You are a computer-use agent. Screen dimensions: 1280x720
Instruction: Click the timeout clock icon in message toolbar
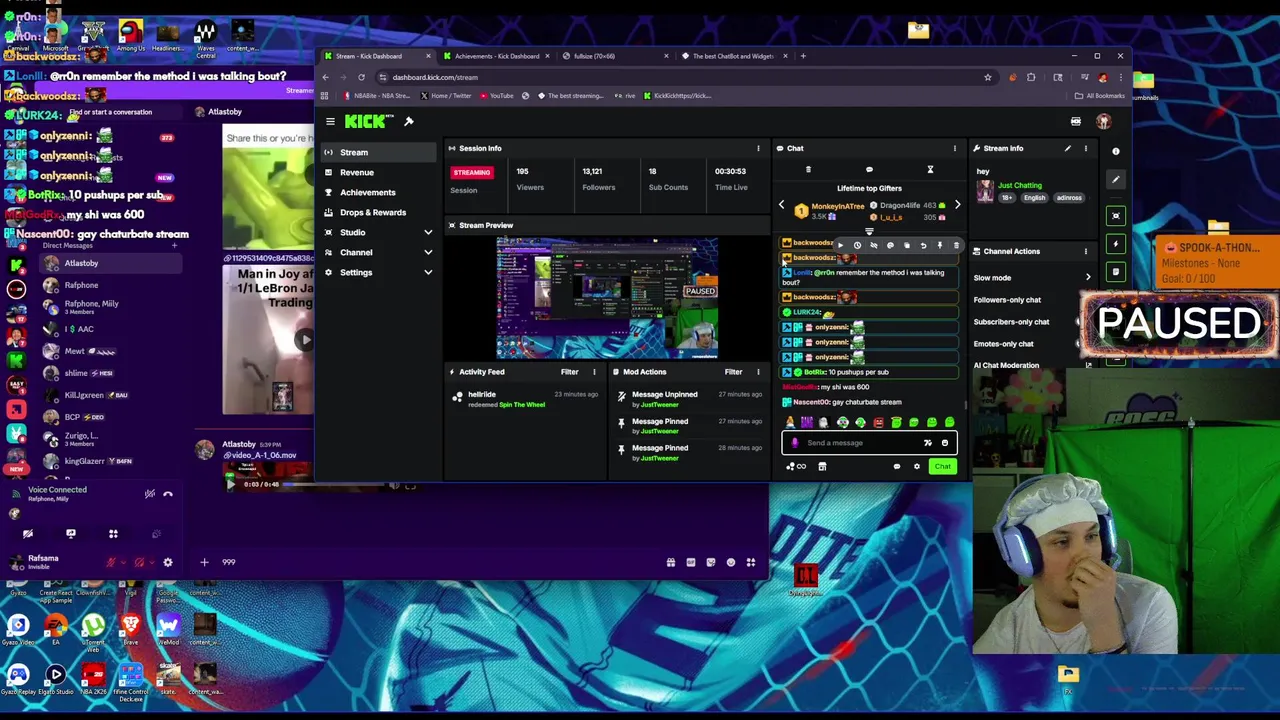857,245
